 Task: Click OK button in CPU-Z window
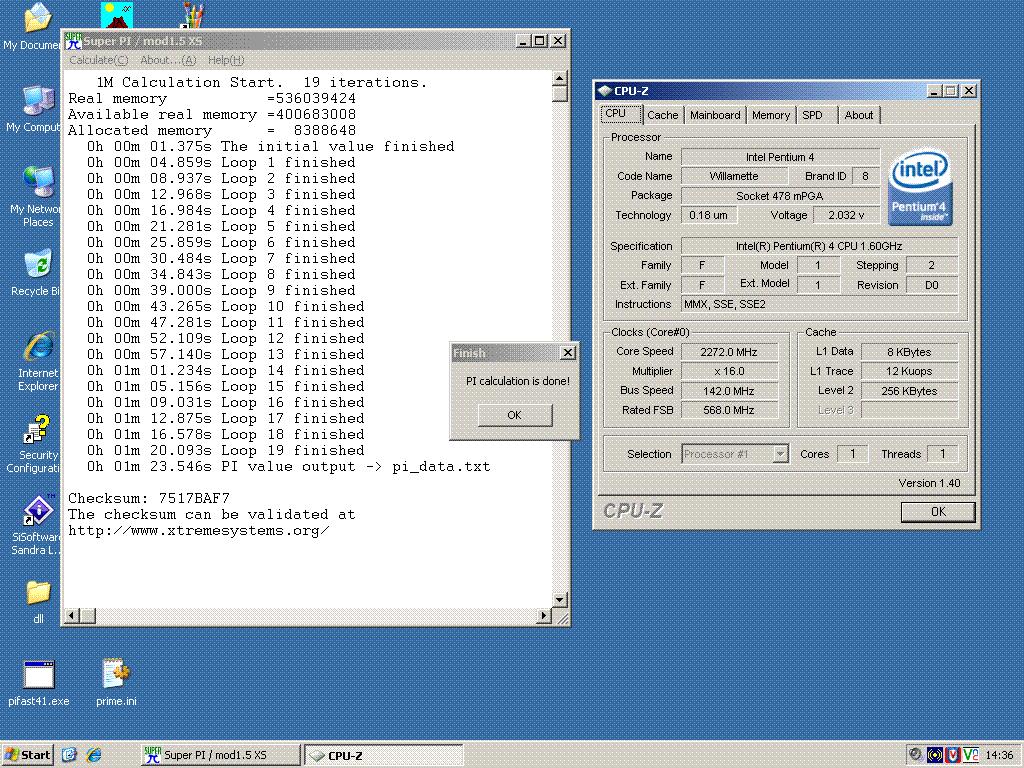point(938,511)
